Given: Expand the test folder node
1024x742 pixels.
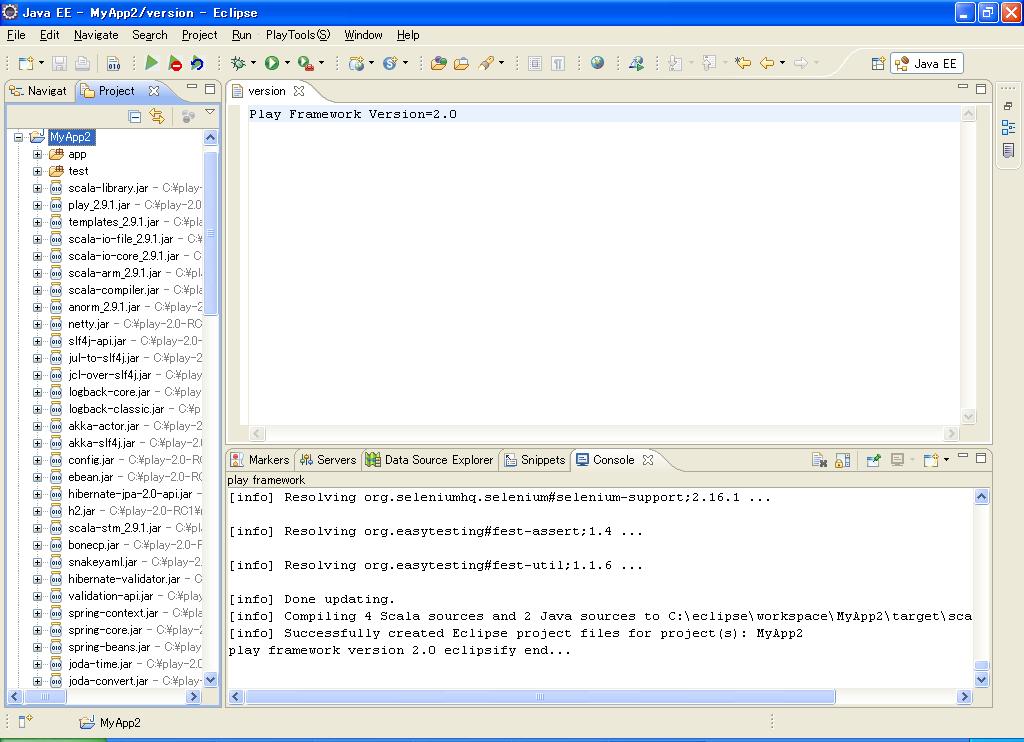Looking at the screenshot, I should click(37, 171).
